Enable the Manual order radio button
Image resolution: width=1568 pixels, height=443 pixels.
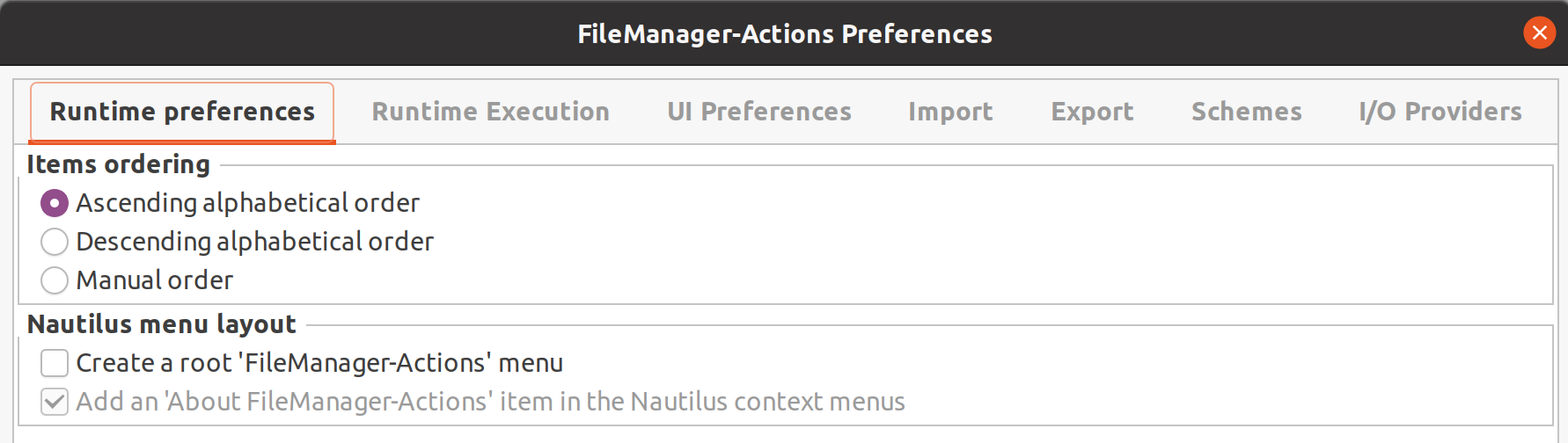[x=55, y=280]
